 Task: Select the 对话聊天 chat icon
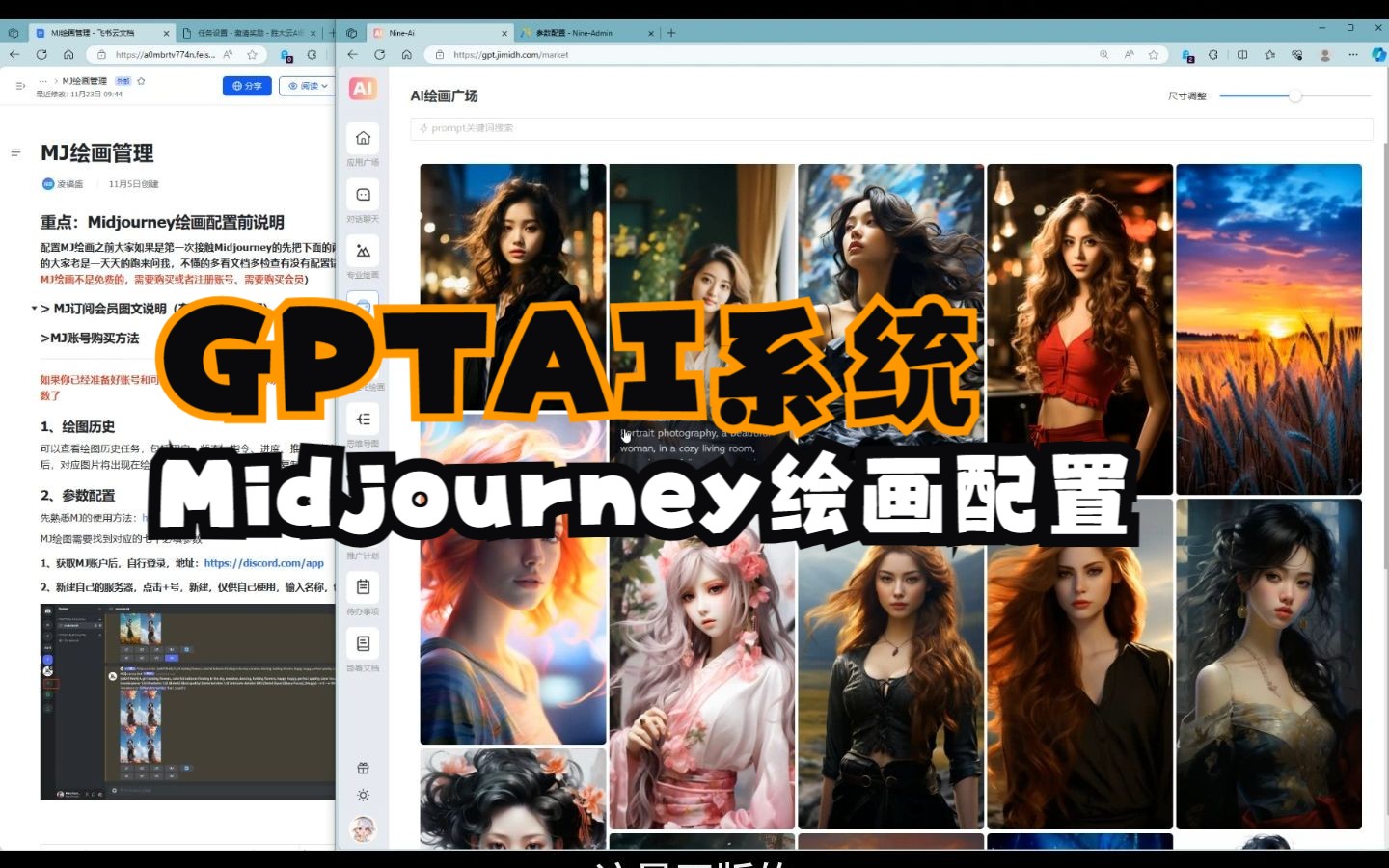pyautogui.click(x=362, y=194)
